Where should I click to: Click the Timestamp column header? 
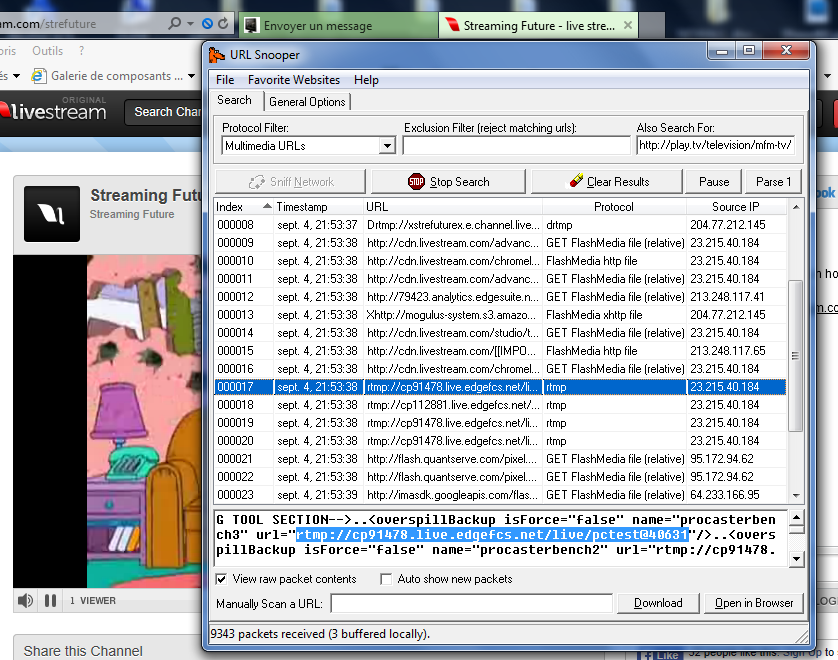(319, 207)
